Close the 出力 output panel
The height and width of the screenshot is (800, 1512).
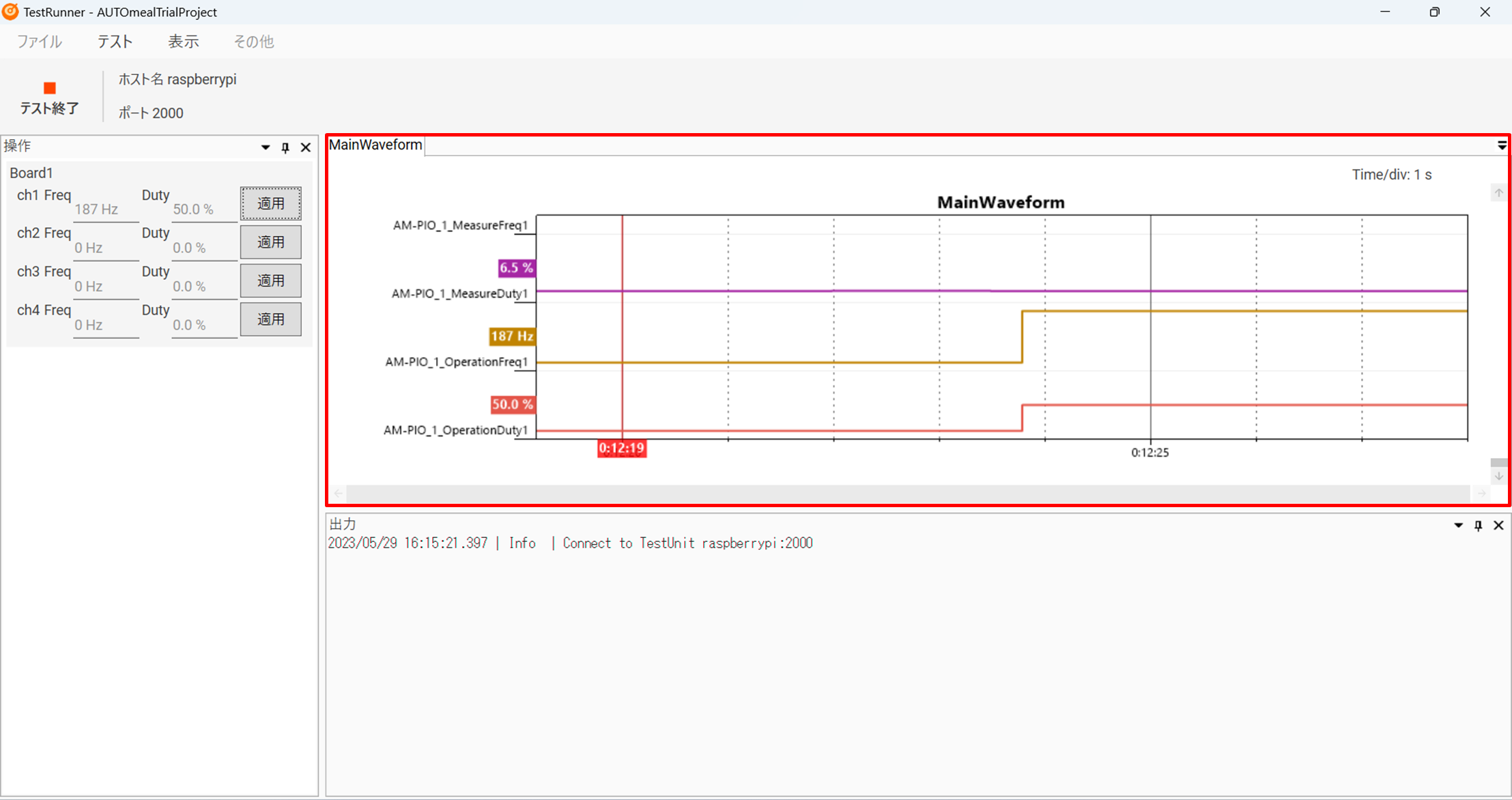click(x=1498, y=526)
